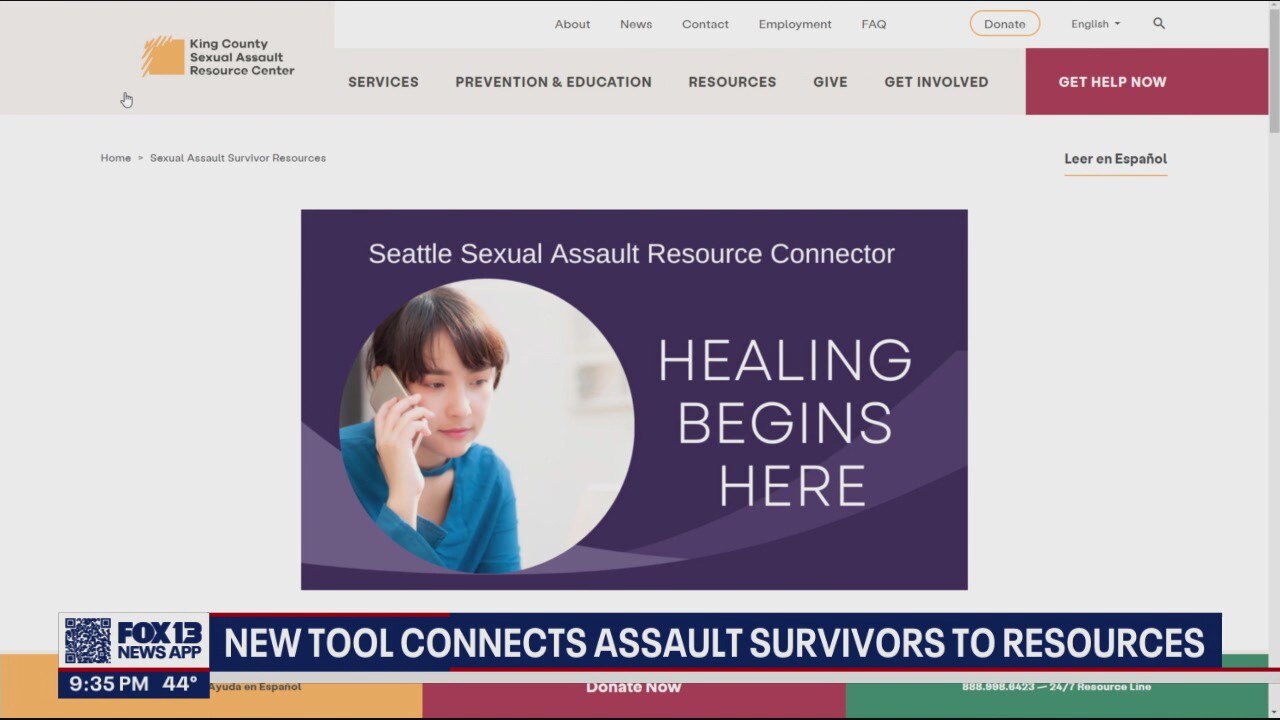Open the FAQ link

(x=874, y=24)
